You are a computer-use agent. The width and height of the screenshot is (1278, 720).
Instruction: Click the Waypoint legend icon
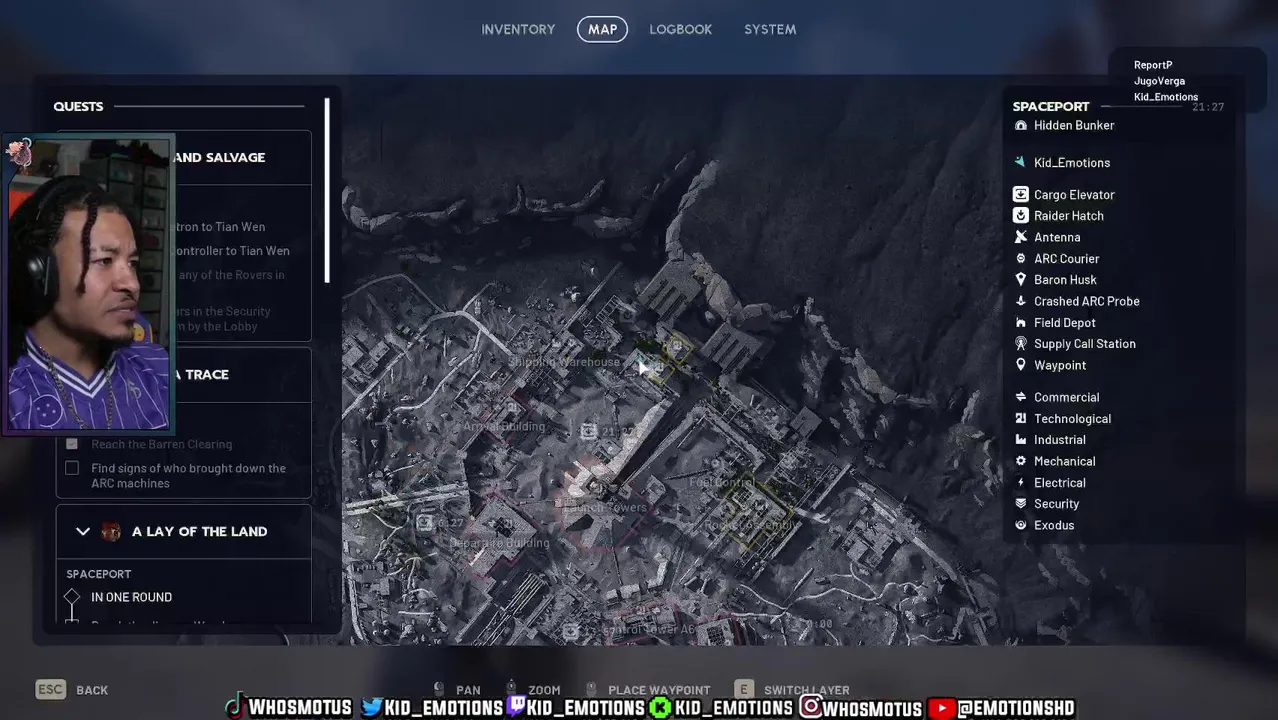[1020, 365]
